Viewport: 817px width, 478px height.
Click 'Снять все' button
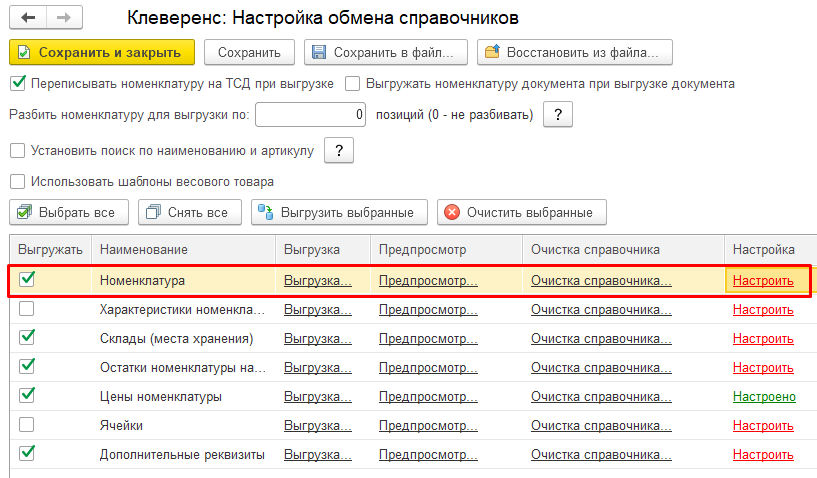click(x=190, y=213)
